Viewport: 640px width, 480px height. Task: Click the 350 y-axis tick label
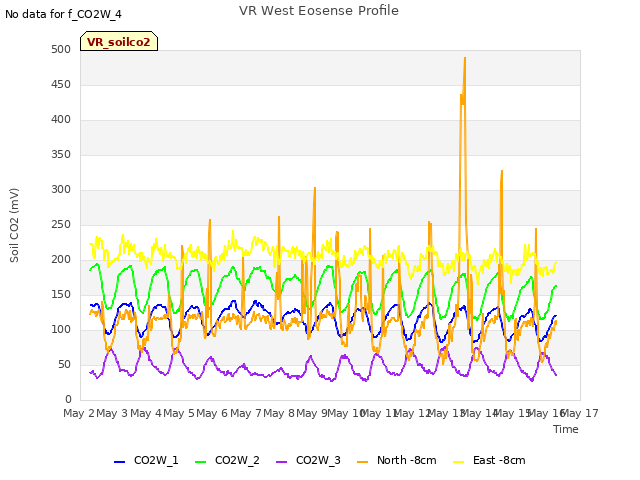61,155
